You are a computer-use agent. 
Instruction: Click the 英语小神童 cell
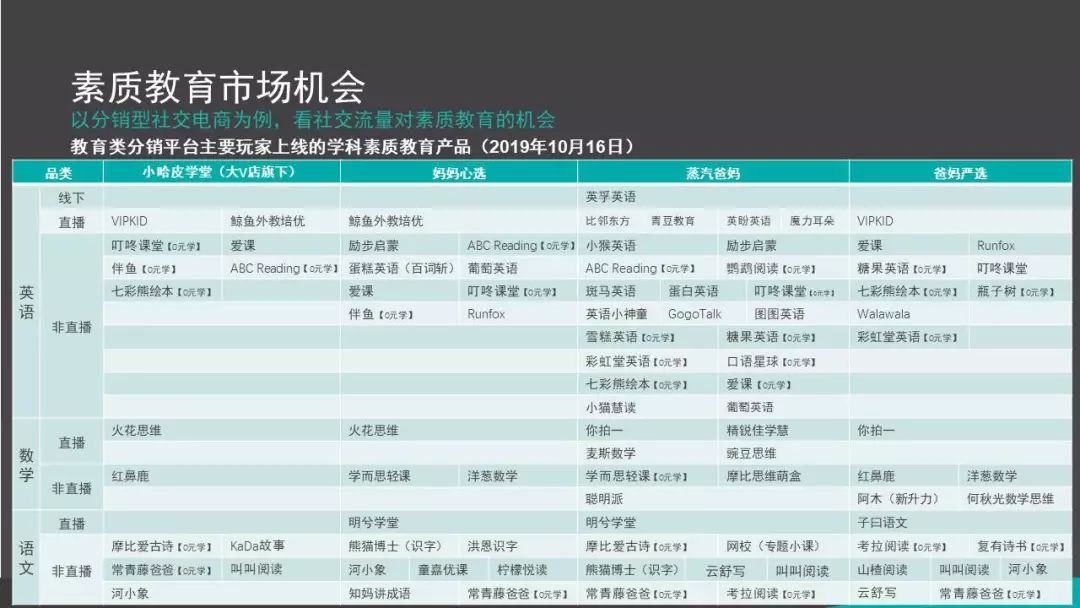616,314
